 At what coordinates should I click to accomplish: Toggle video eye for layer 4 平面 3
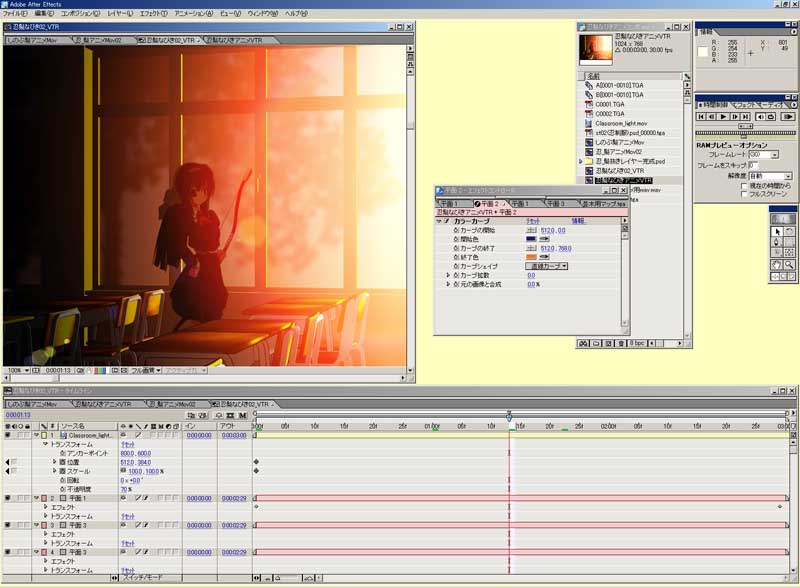click(8, 552)
